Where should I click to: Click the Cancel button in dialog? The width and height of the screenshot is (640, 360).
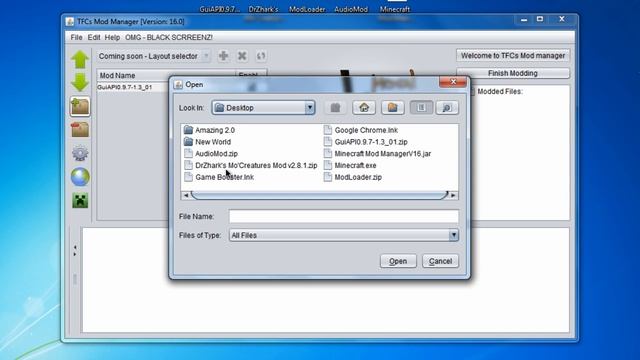(440, 261)
